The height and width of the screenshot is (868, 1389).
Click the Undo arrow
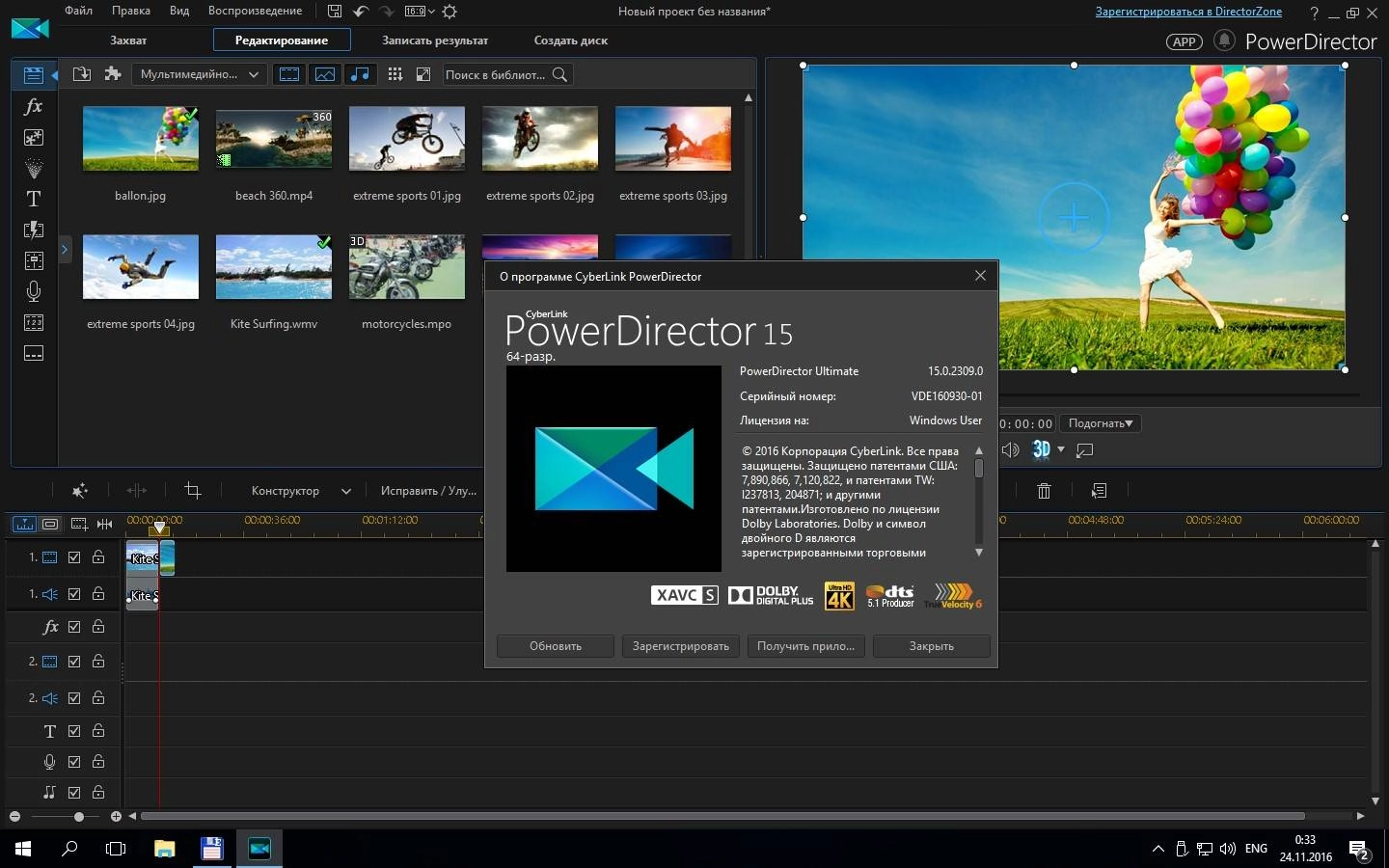coord(361,12)
